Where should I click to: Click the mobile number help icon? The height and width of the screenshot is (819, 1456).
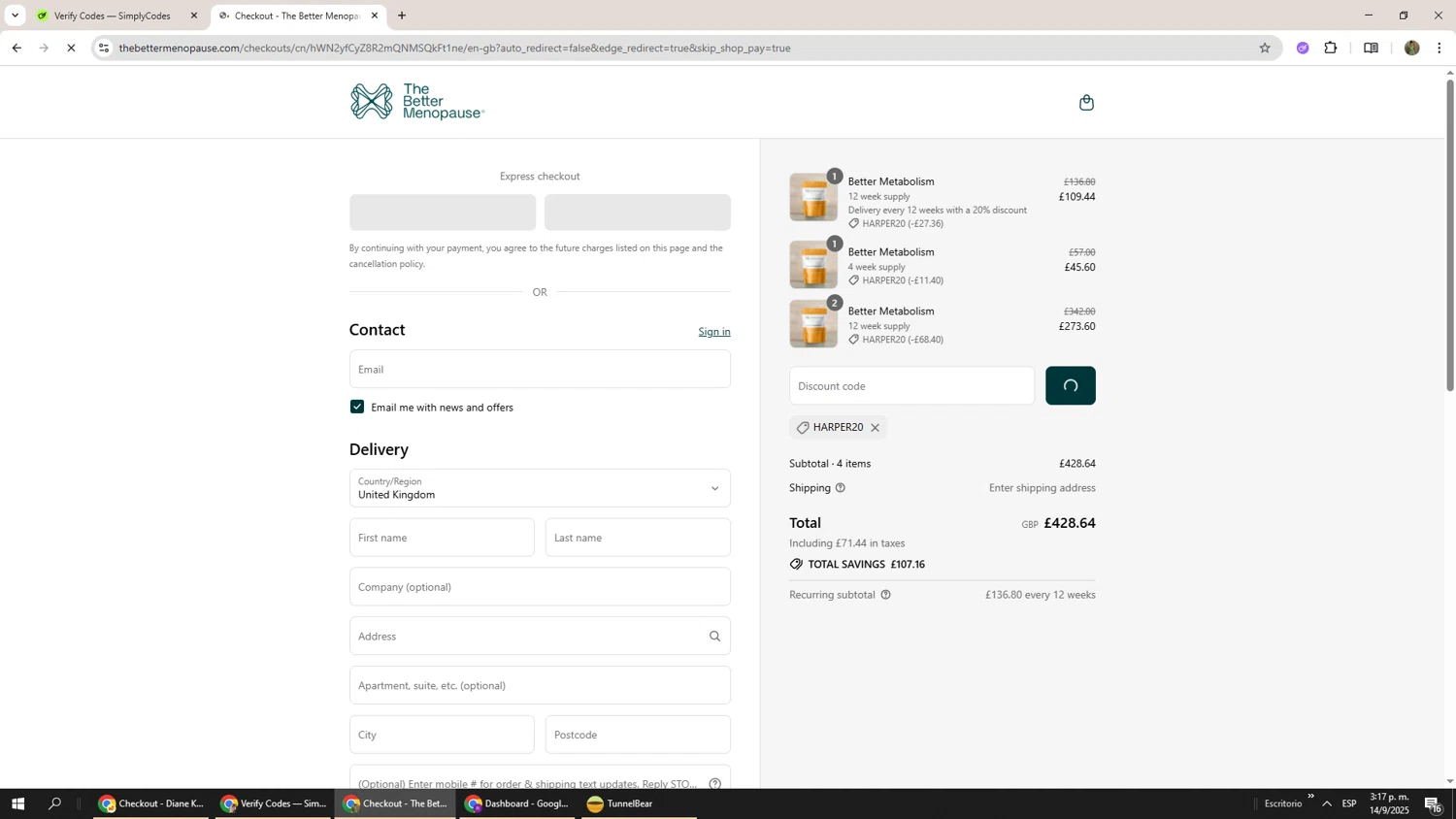[714, 784]
